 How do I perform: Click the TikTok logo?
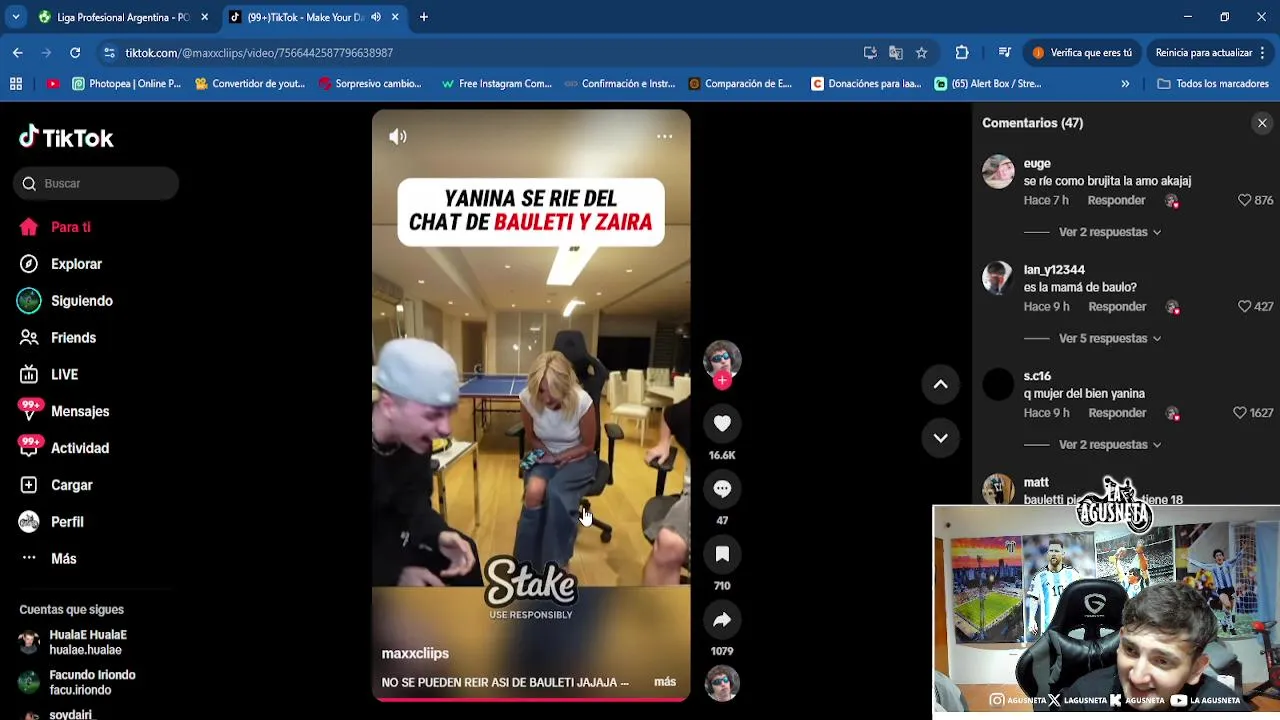coord(66,137)
